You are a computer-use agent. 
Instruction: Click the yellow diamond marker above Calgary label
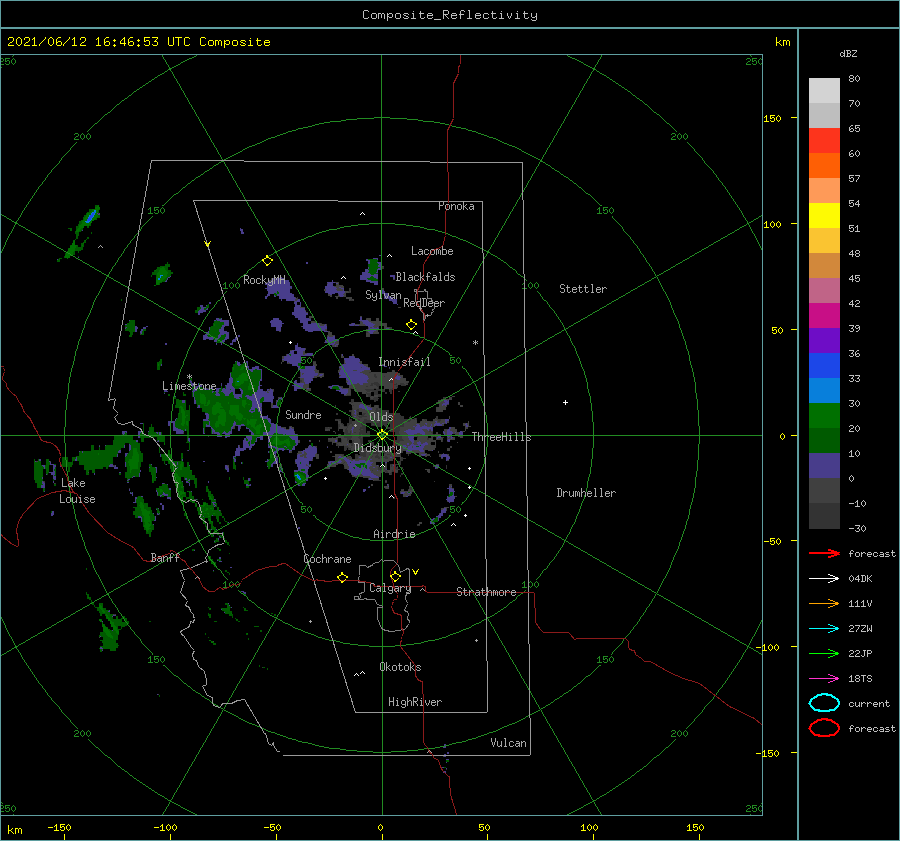(x=395, y=576)
